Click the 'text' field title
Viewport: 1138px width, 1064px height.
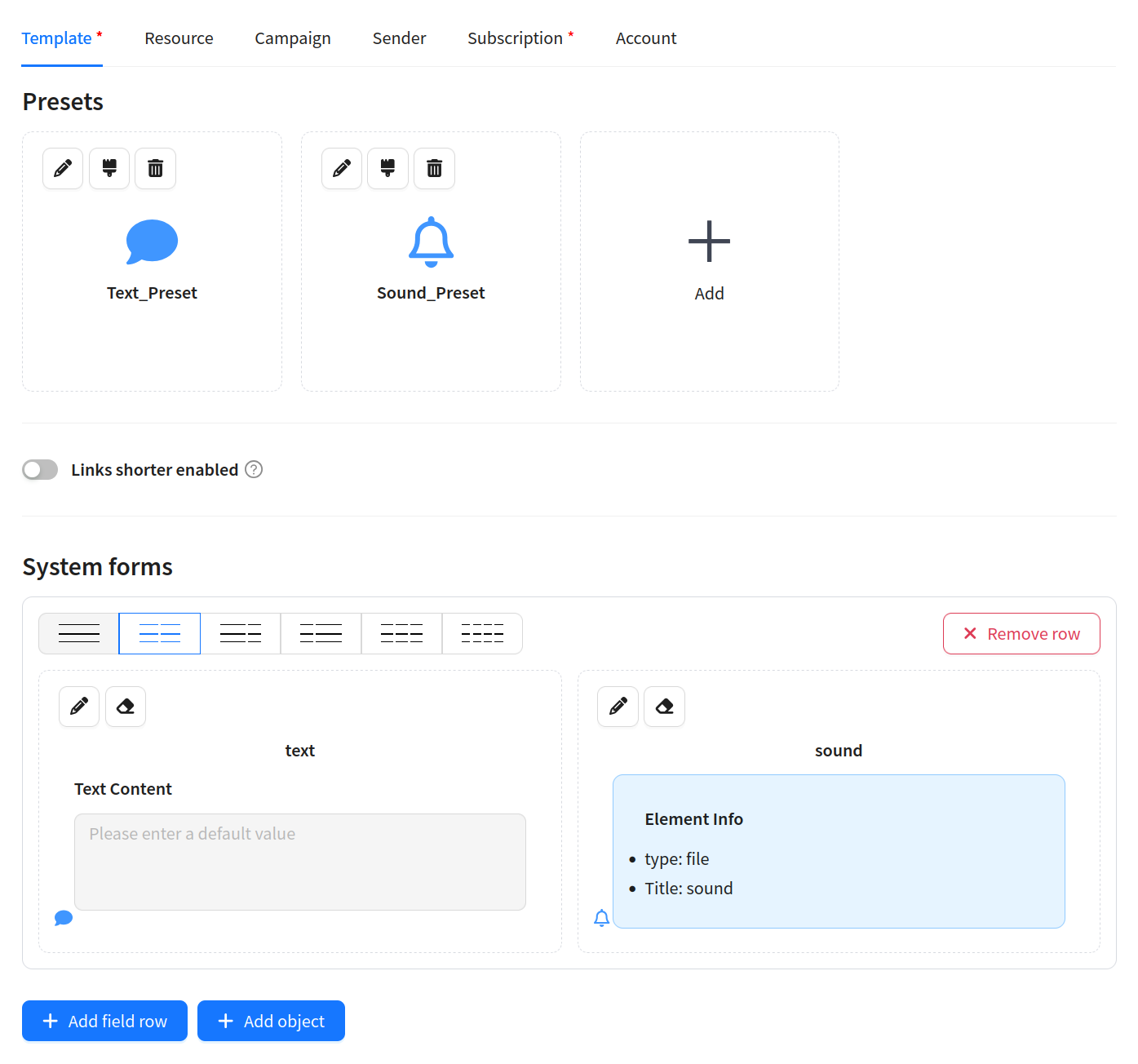coord(300,751)
